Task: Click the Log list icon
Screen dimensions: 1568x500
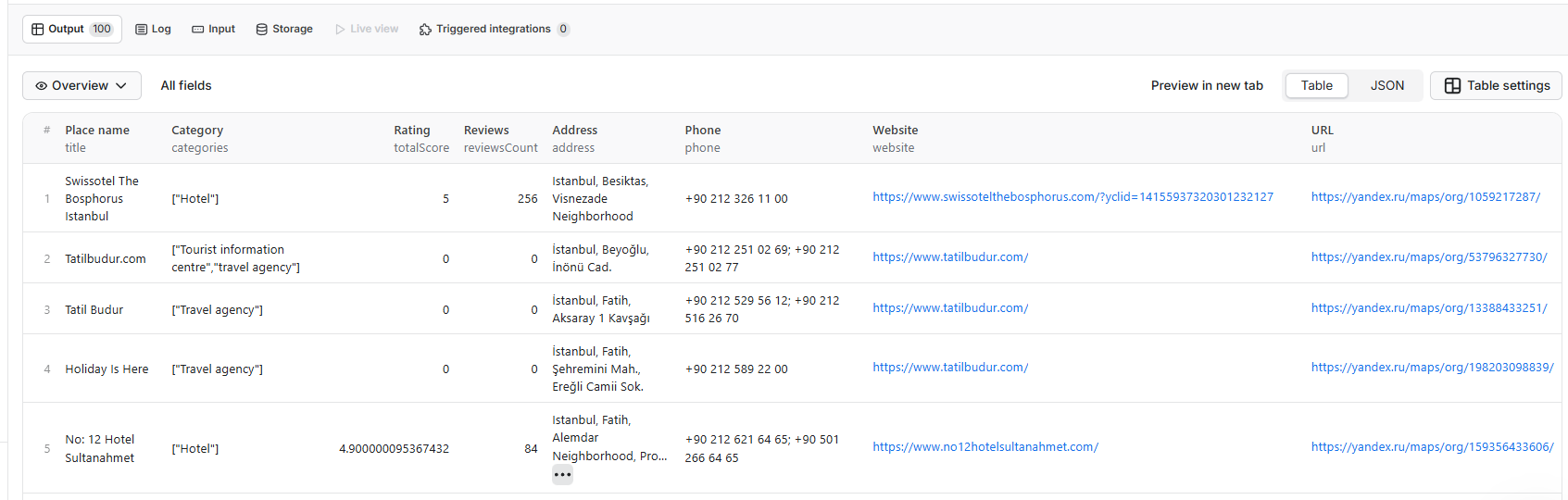Action: (x=142, y=29)
